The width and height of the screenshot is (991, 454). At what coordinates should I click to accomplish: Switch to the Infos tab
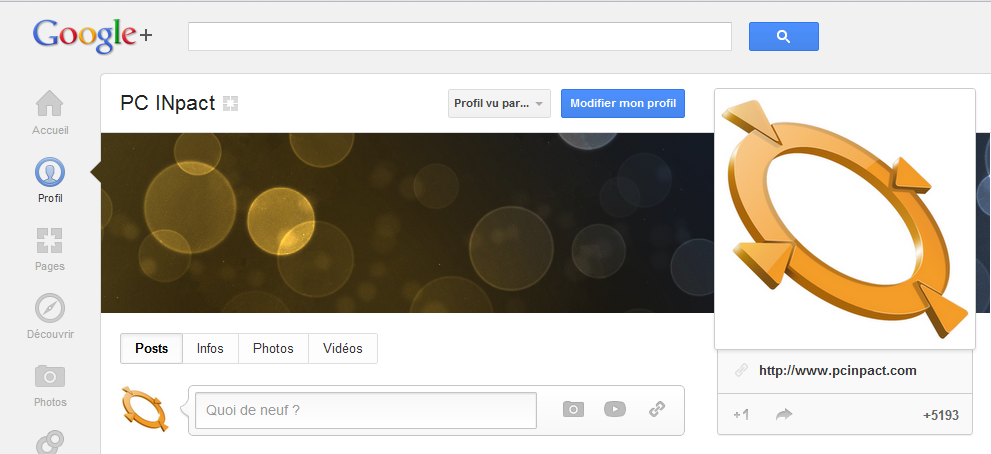point(210,349)
